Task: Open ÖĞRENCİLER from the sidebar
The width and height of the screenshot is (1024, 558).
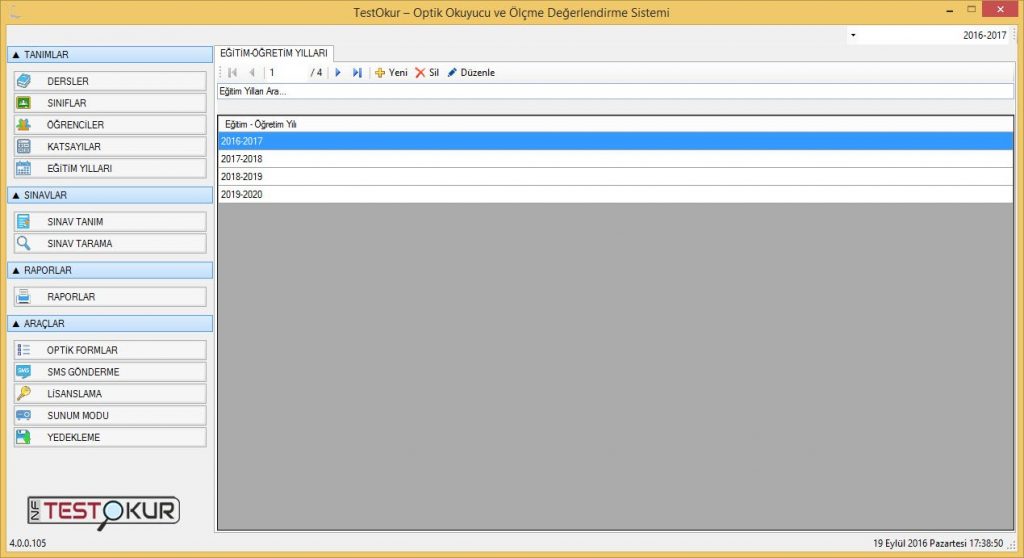Action: (110, 124)
